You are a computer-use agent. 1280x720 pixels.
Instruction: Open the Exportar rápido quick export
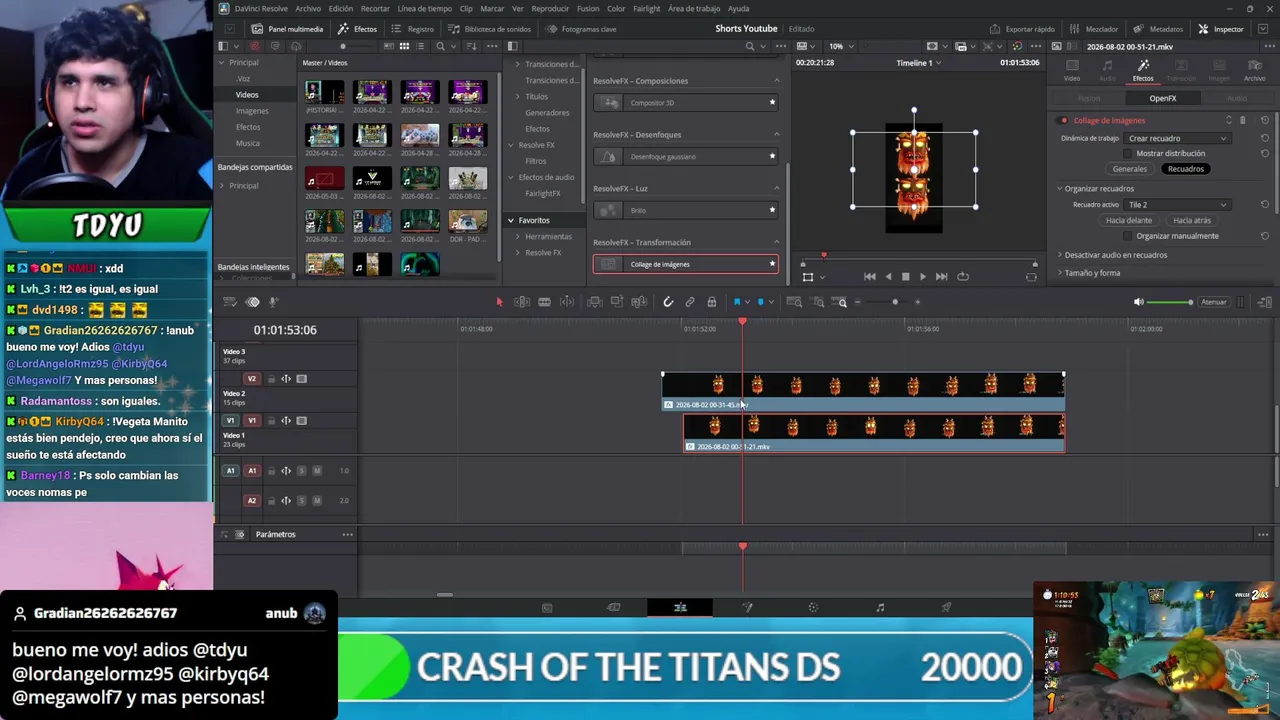[1022, 29]
